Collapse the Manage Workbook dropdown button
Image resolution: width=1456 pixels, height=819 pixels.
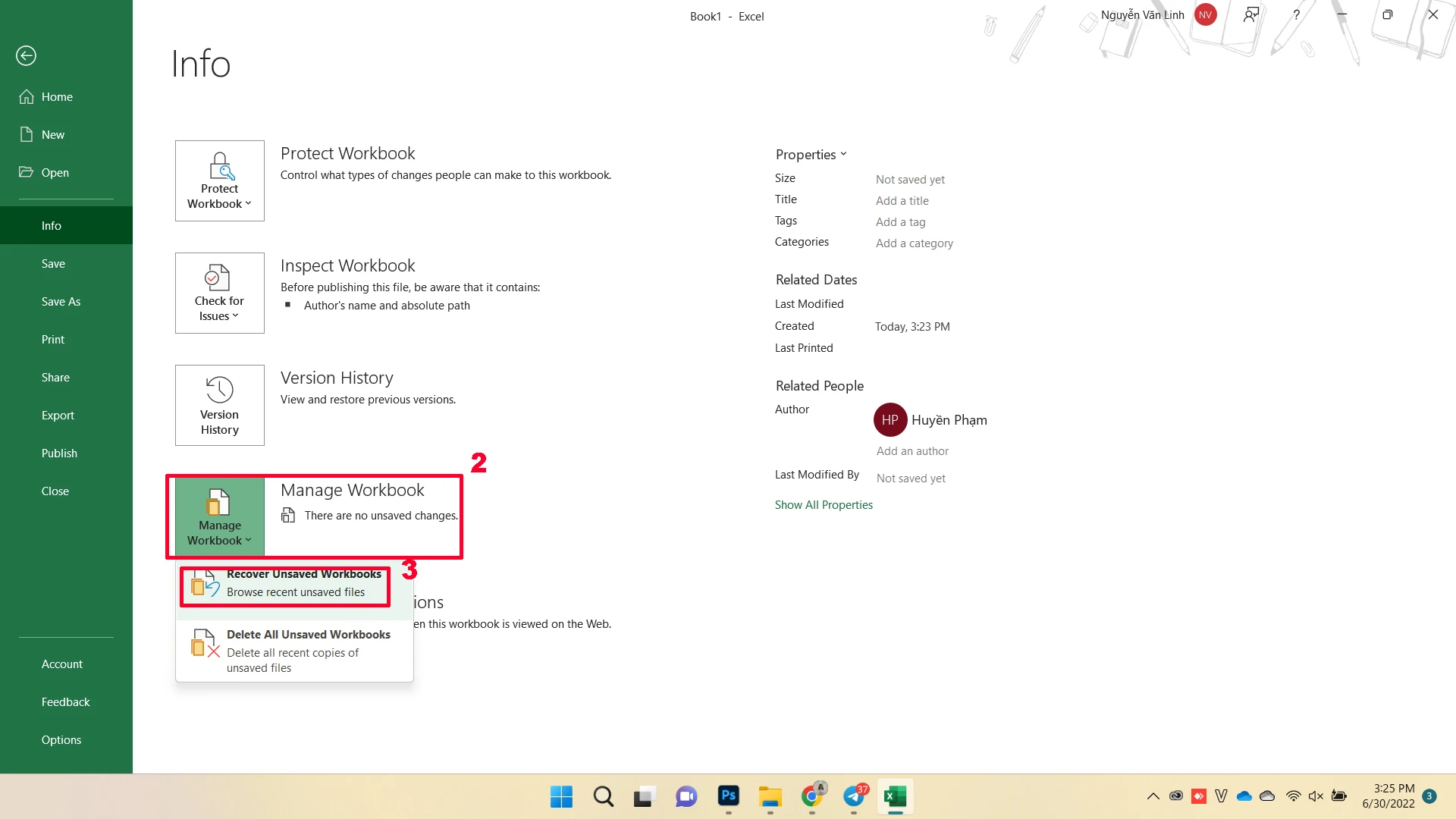pyautogui.click(x=220, y=517)
